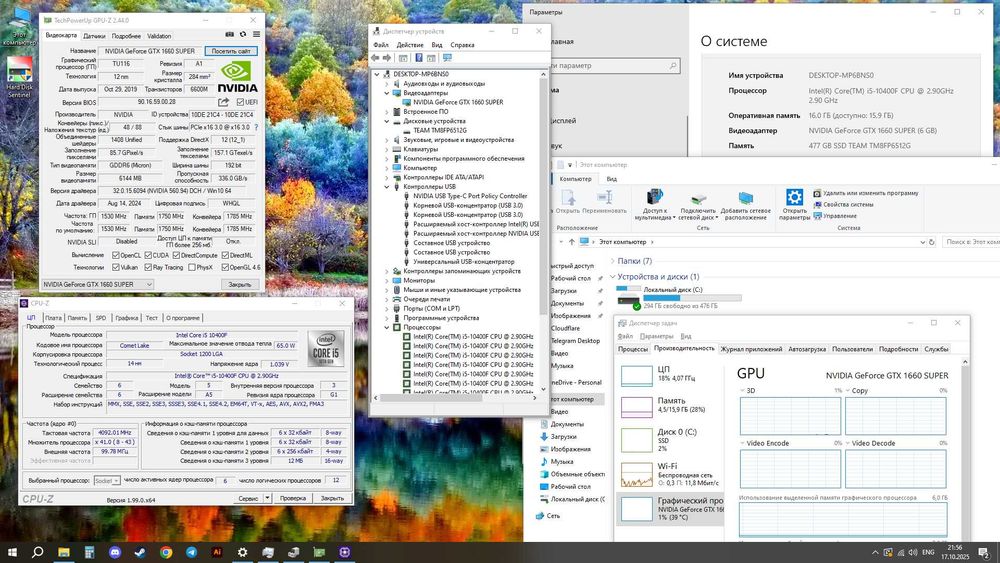Viewport: 1000px width, 563px height.
Task: Click the BIOS export share icon in GPU-Z
Action: point(223,102)
